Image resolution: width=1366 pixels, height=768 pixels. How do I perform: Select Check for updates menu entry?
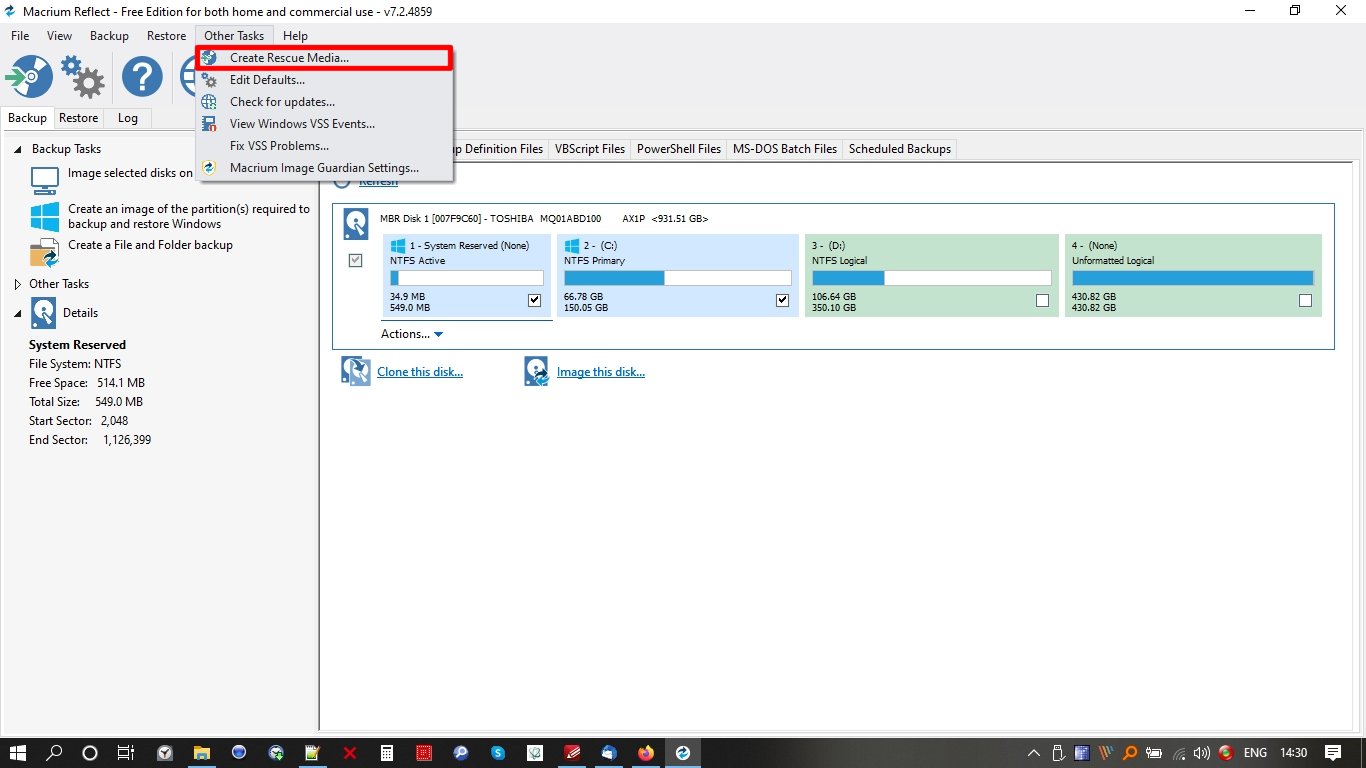pos(324,102)
